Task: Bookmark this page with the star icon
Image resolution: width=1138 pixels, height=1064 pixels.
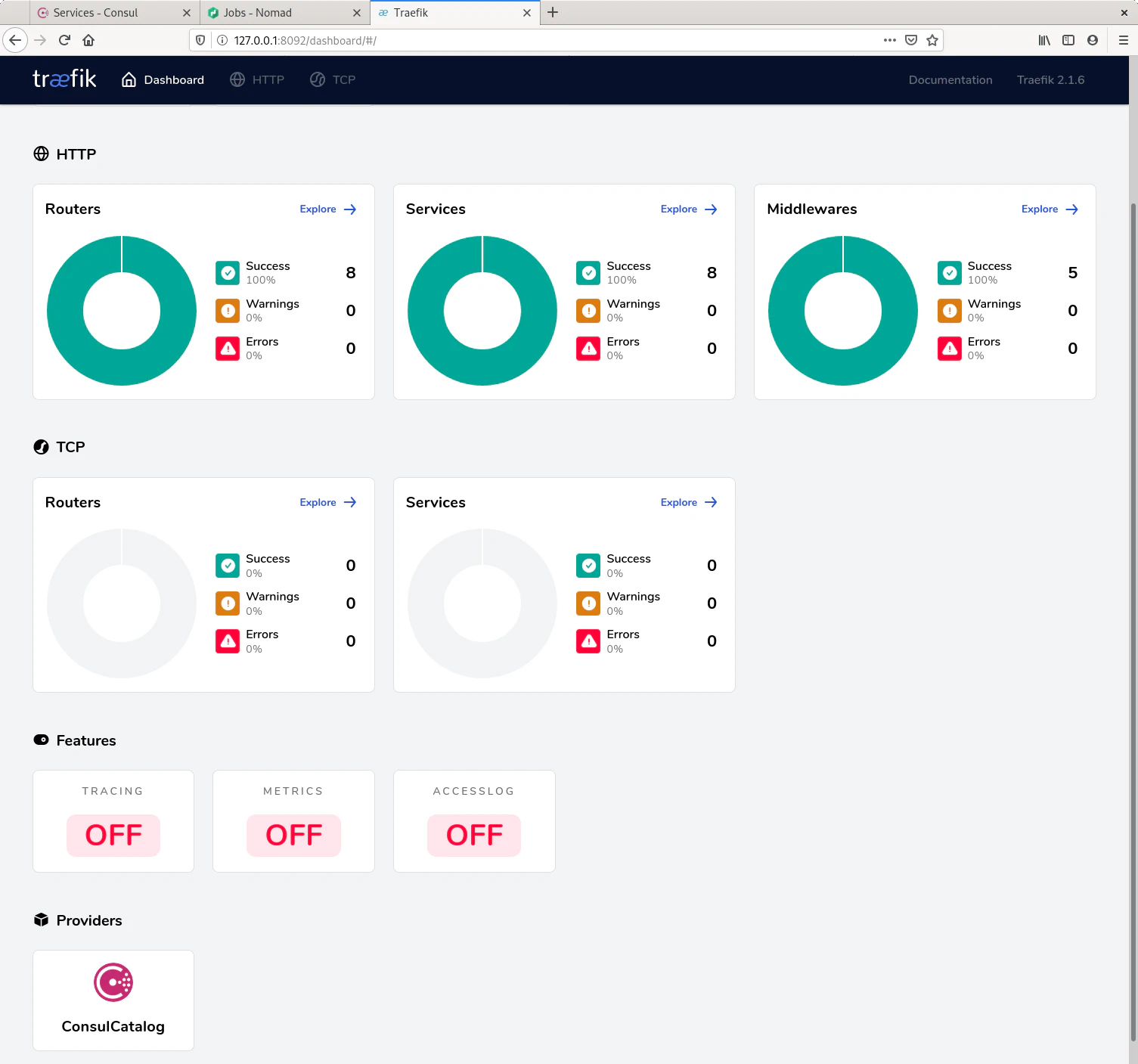Action: (x=932, y=40)
